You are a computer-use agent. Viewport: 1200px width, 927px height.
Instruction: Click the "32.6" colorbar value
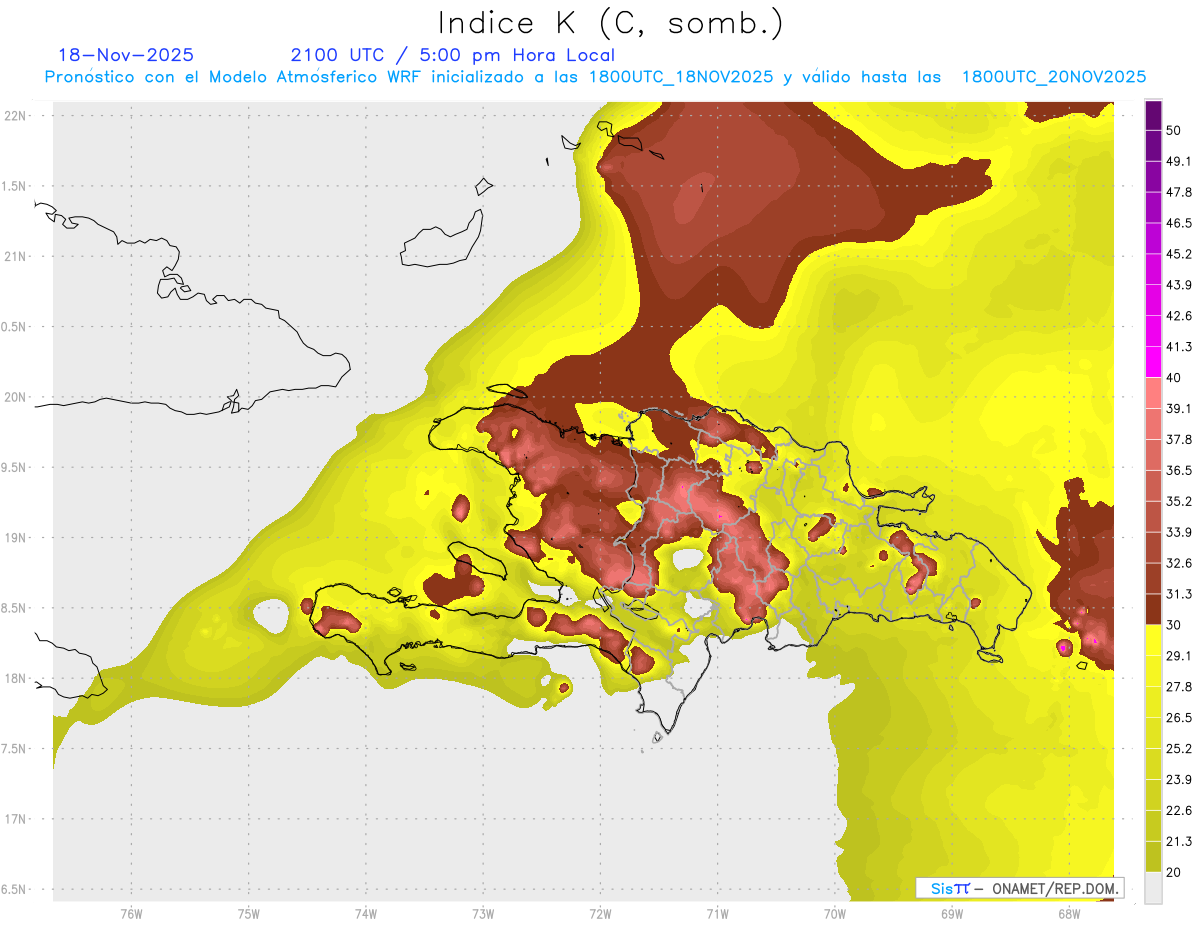1179,563
